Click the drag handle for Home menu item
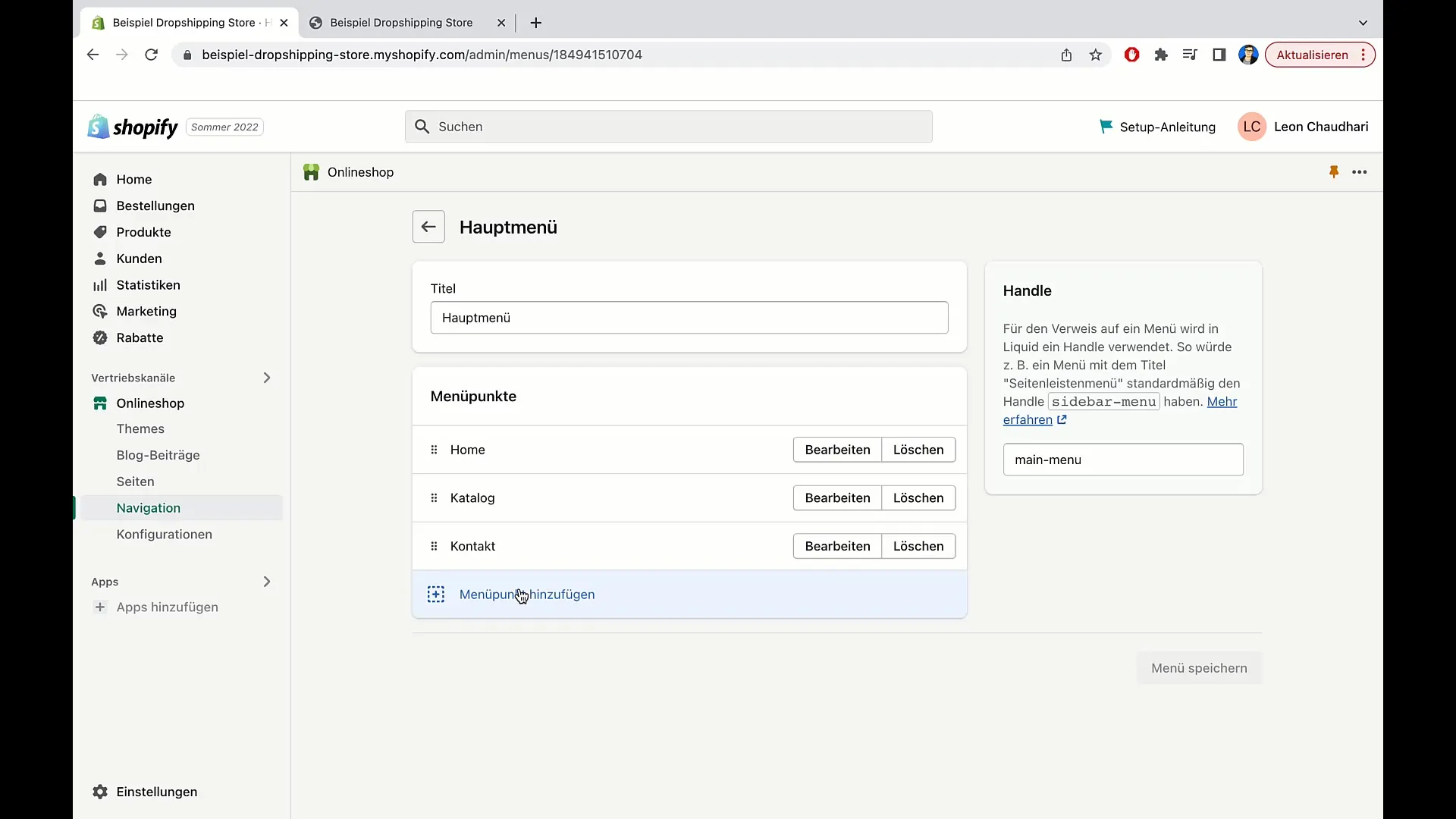1456x819 pixels. (x=434, y=450)
